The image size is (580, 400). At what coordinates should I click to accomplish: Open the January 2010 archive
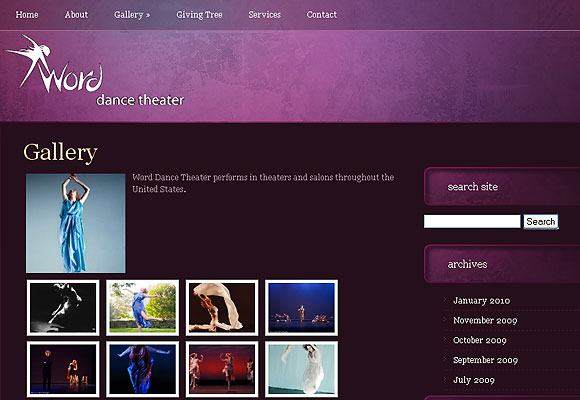point(481,301)
